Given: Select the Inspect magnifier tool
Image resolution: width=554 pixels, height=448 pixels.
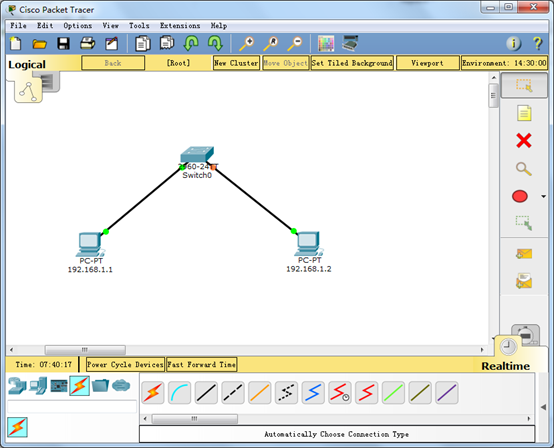Looking at the screenshot, I should click(x=524, y=169).
